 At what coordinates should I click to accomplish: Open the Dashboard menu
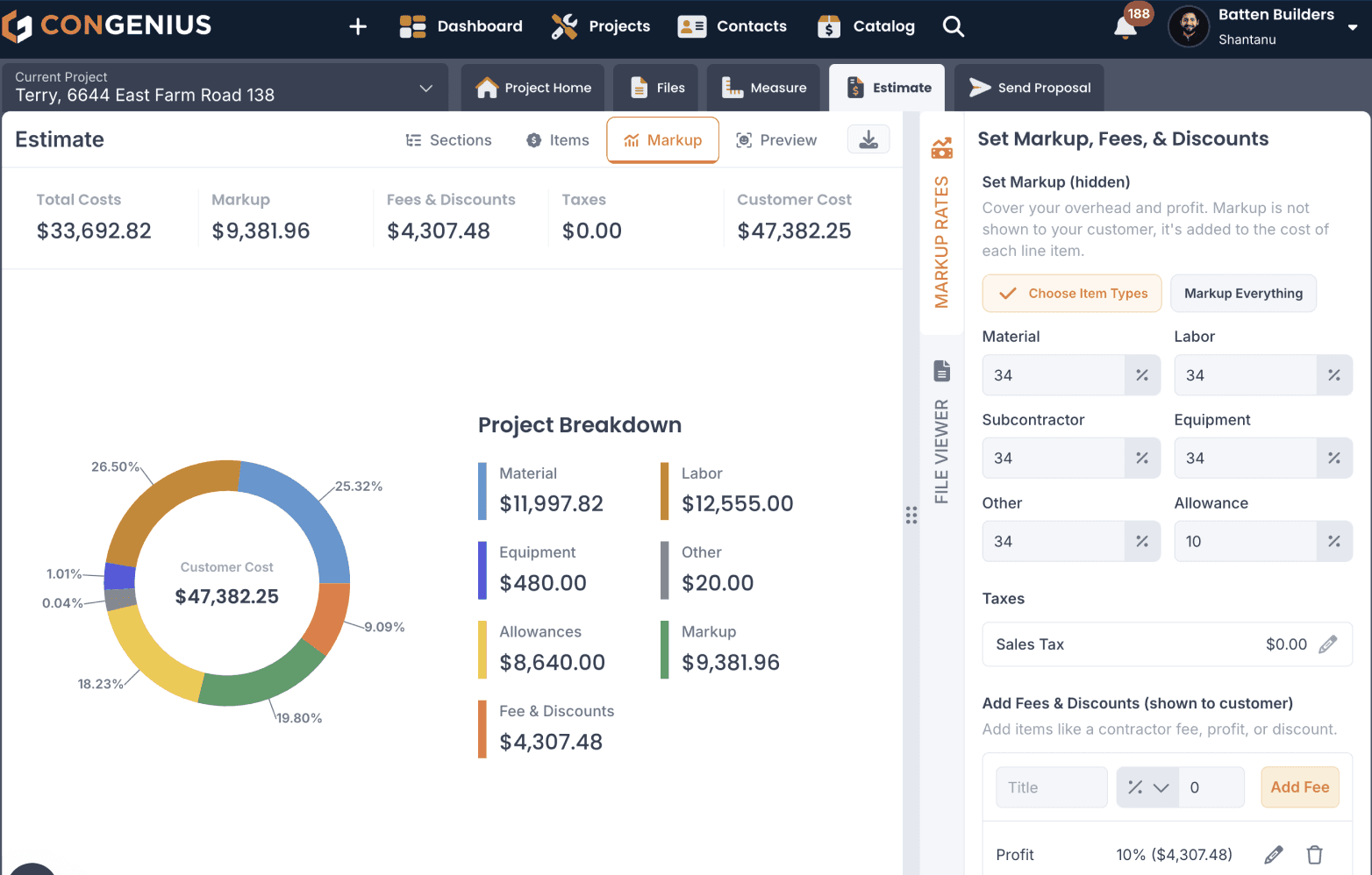(461, 26)
